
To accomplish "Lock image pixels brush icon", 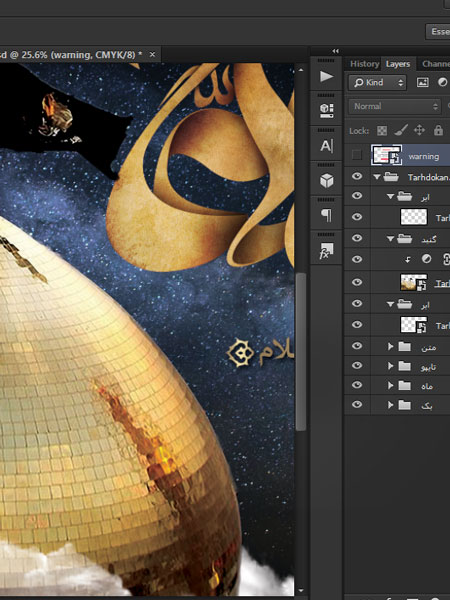I will [x=401, y=130].
